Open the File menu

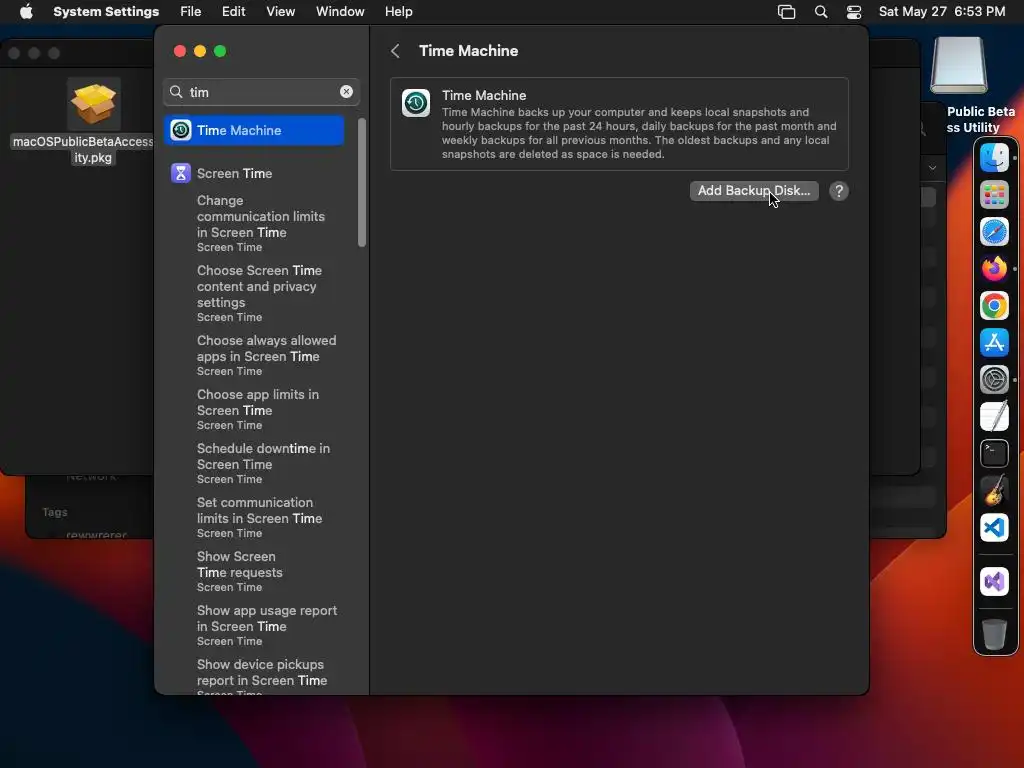[191, 12]
